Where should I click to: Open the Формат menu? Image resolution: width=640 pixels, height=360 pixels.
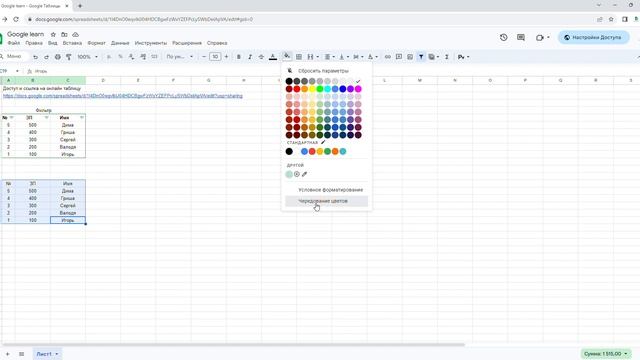[x=96, y=43]
